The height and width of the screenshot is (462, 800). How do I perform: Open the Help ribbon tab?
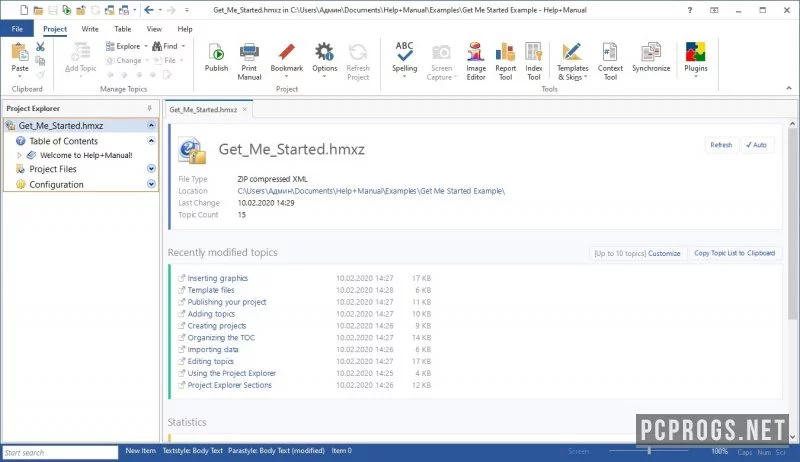click(x=185, y=29)
